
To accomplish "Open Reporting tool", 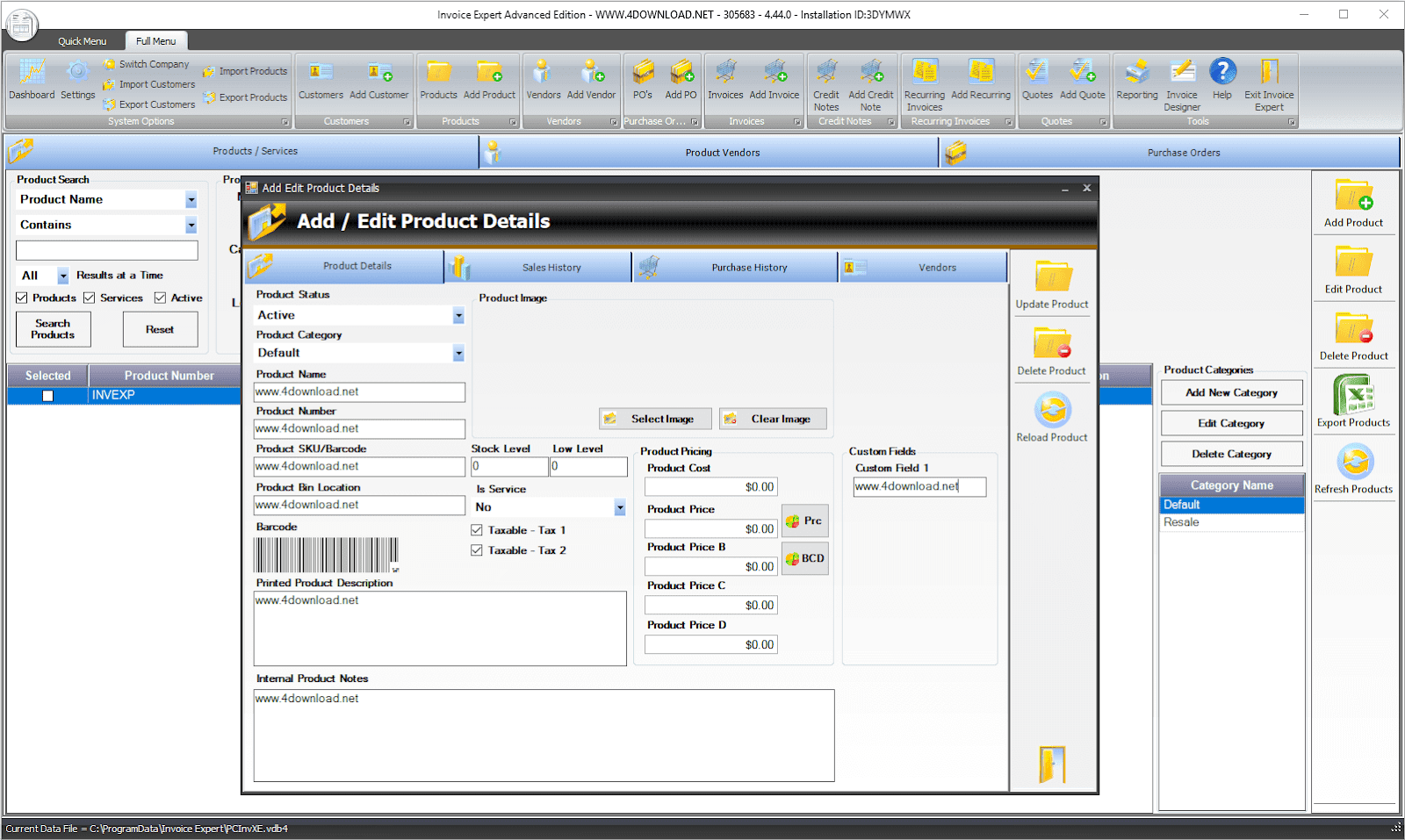I will click(x=1137, y=79).
